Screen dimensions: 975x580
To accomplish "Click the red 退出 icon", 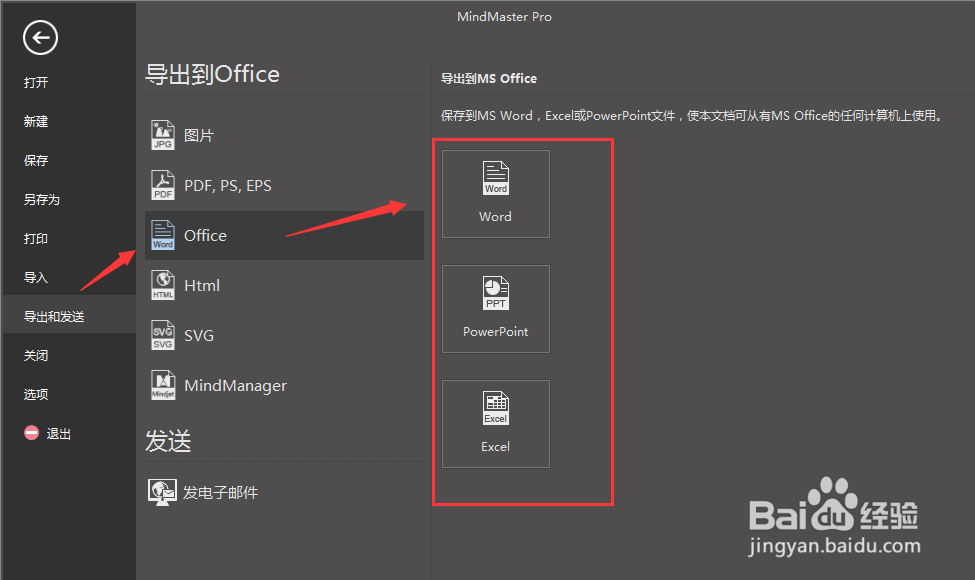I will click(x=31, y=433).
